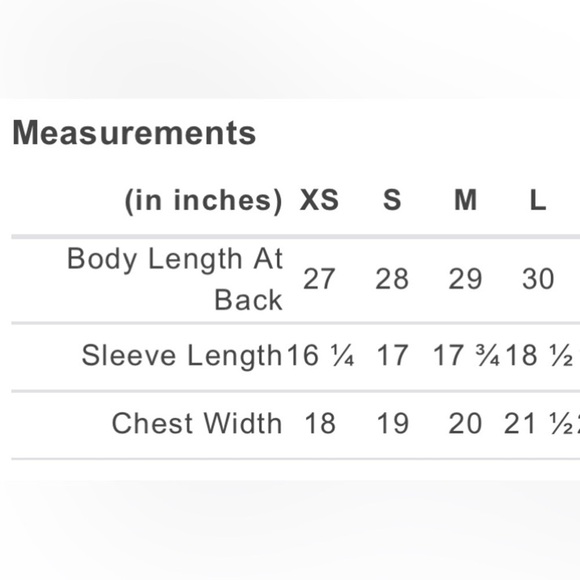Click chest width value 18
Image resolution: width=580 pixels, height=580 pixels.
click(320, 423)
